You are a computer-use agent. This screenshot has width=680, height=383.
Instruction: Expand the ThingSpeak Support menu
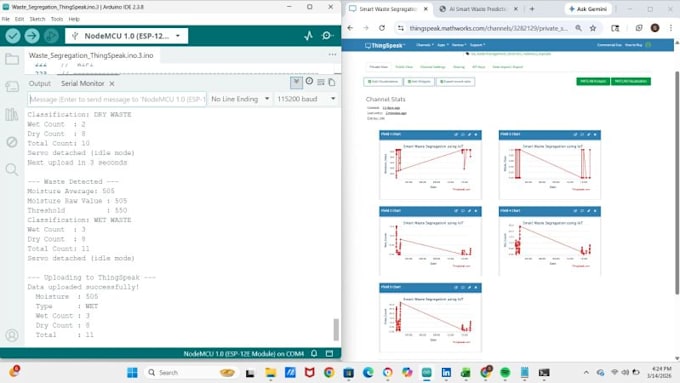(477, 45)
